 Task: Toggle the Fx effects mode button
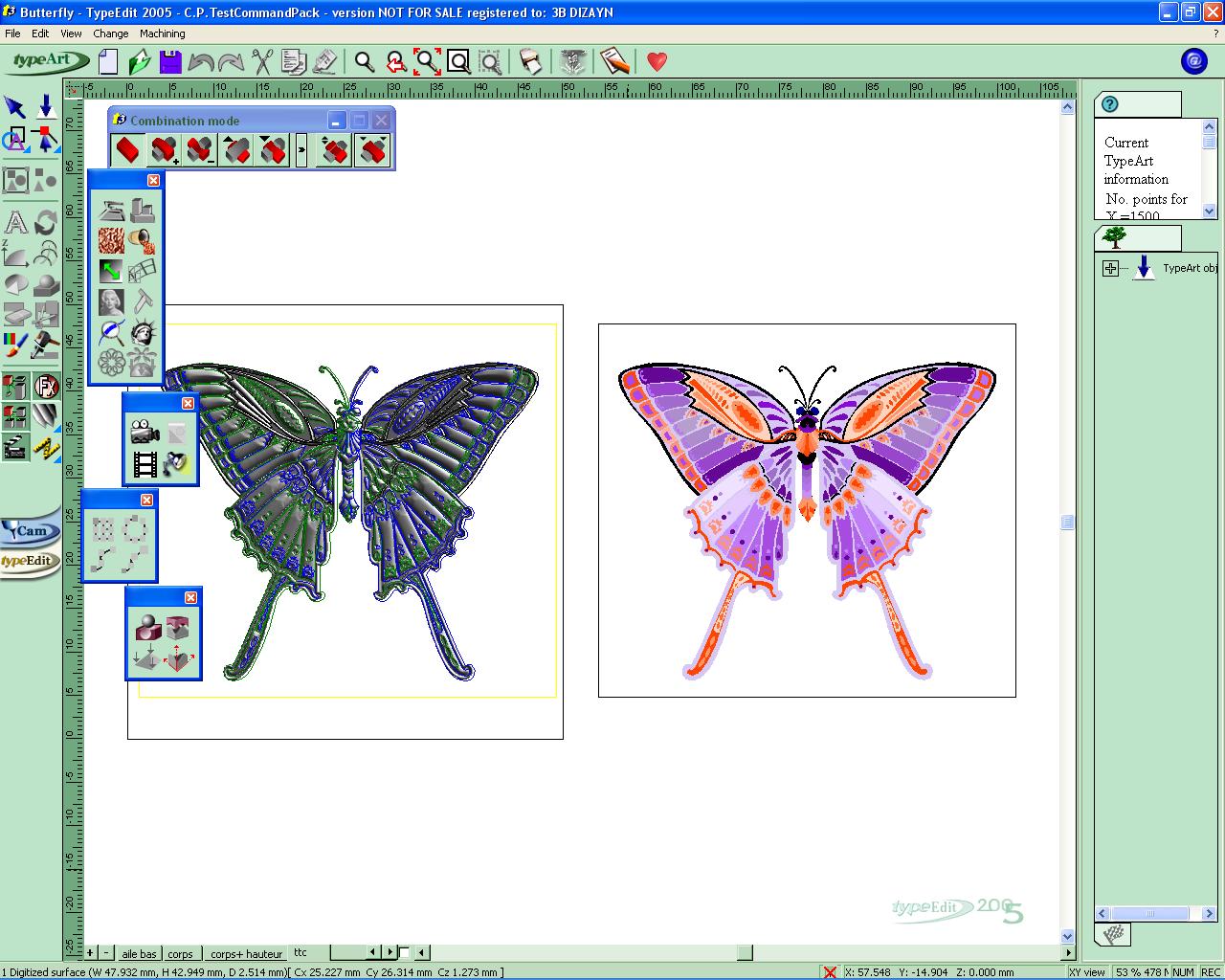(46, 387)
